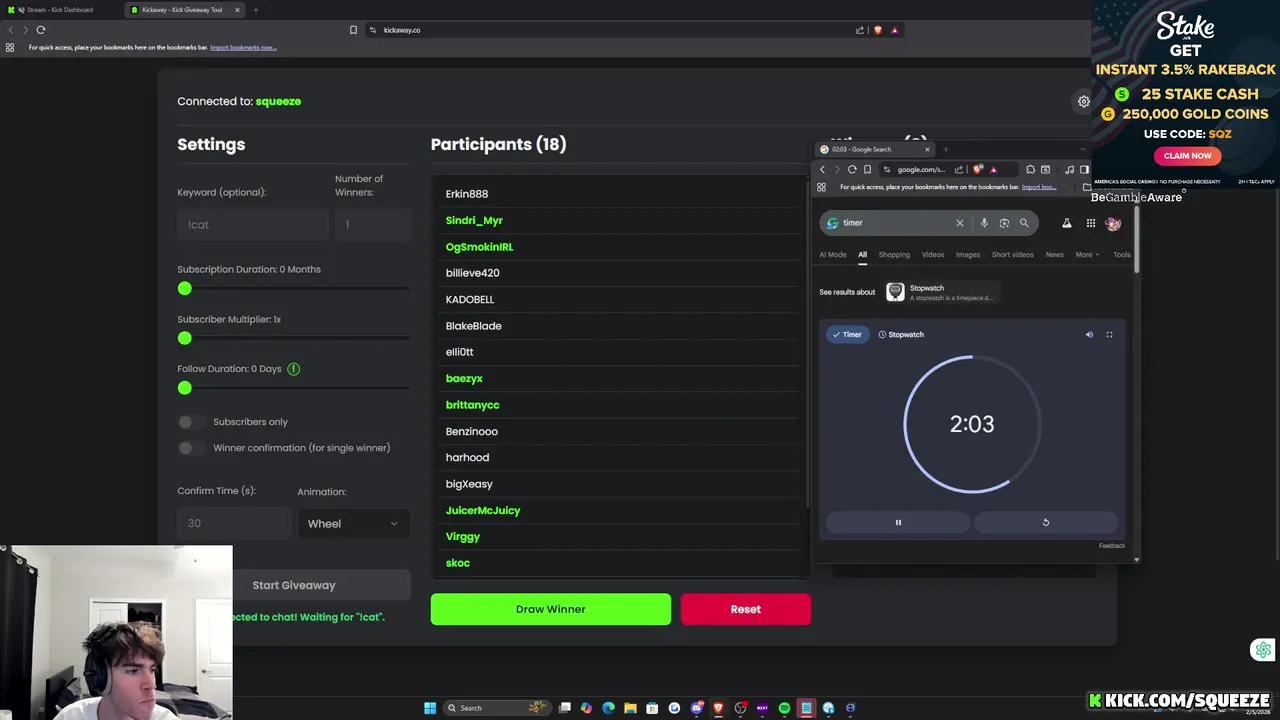Expand the timer to fullscreen

tap(1109, 335)
